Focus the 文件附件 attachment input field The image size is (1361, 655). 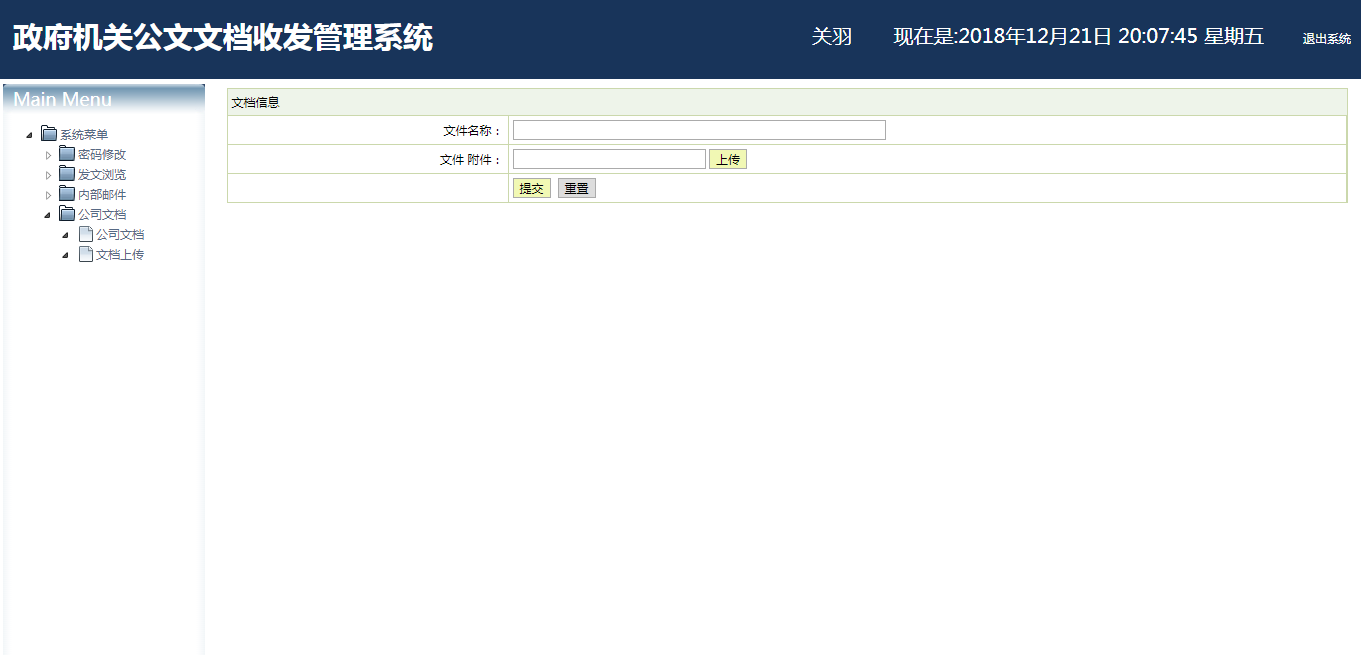point(609,159)
